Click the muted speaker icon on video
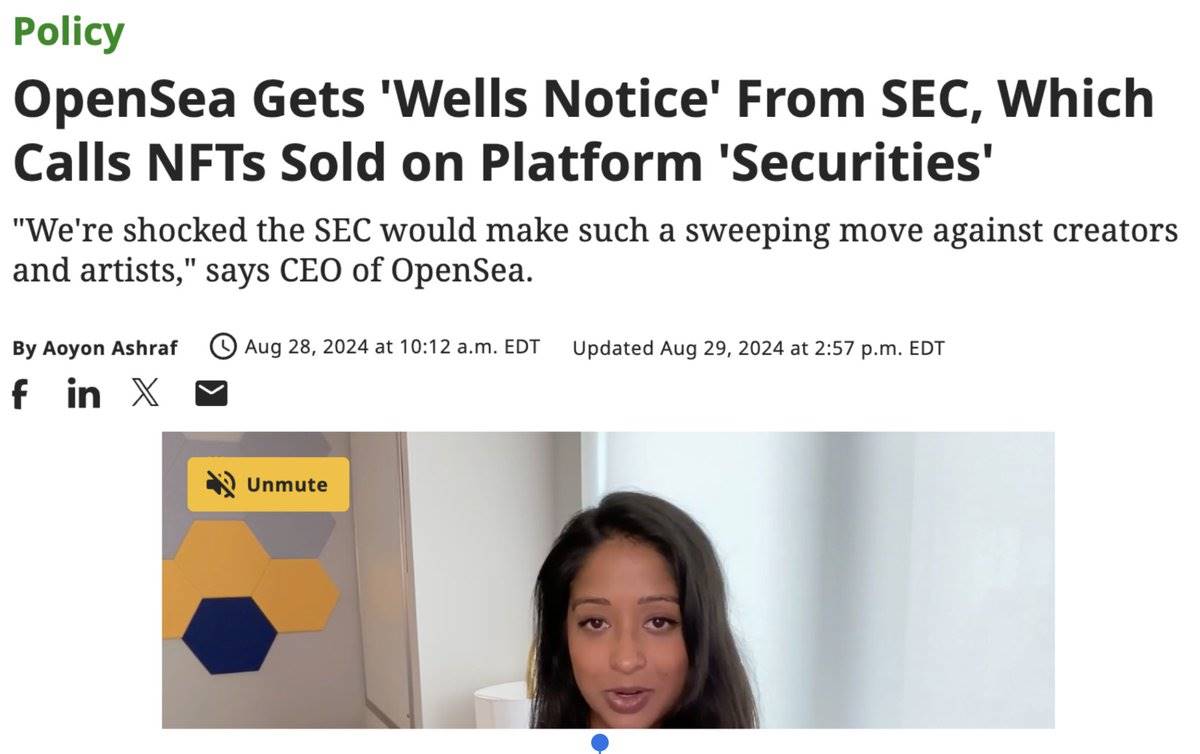 pos(220,484)
